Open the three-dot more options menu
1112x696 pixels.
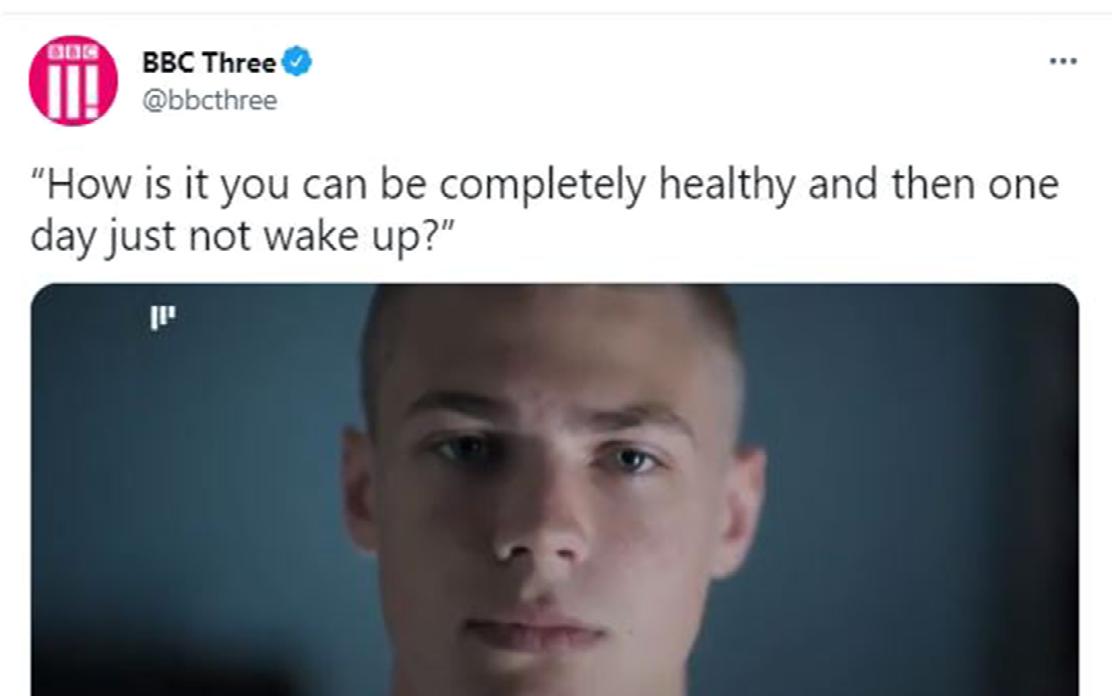coord(1063,62)
